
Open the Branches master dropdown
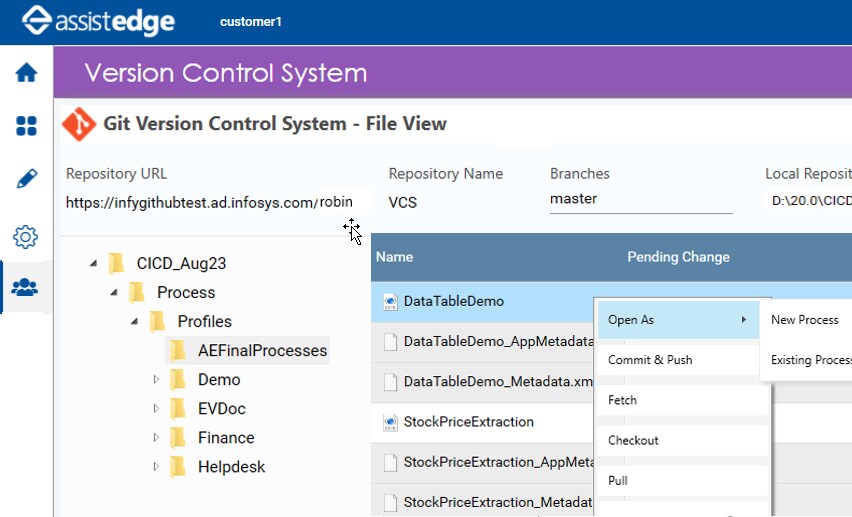tap(641, 200)
